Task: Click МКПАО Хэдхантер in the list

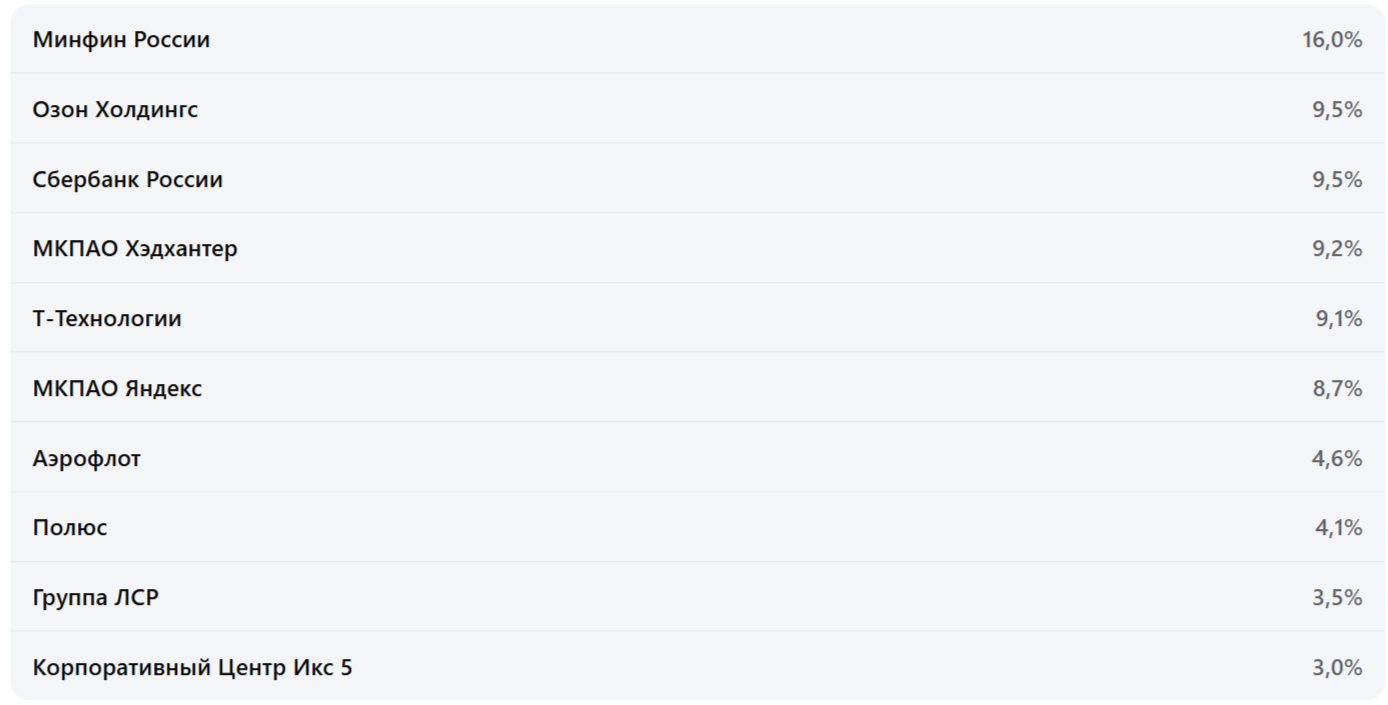Action: 135,249
